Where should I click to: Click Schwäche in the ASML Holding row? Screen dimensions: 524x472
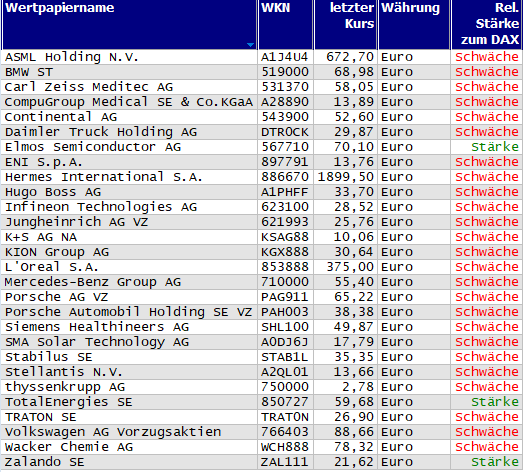pyautogui.click(x=487, y=57)
